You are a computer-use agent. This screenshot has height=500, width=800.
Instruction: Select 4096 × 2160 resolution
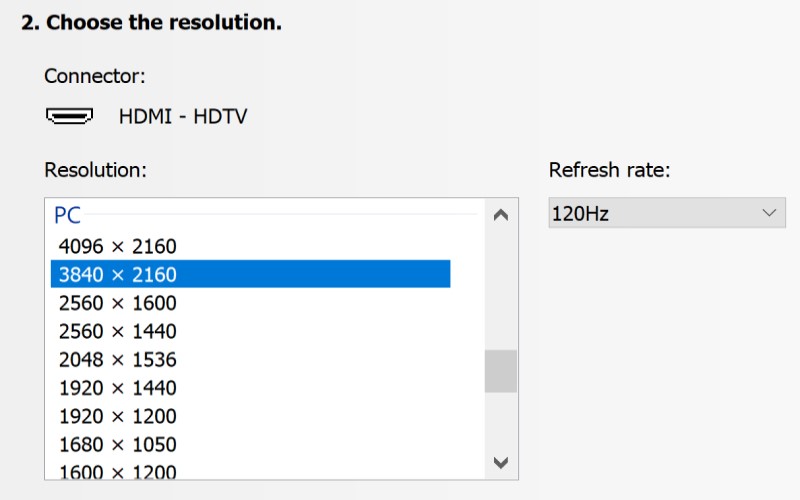[117, 246]
